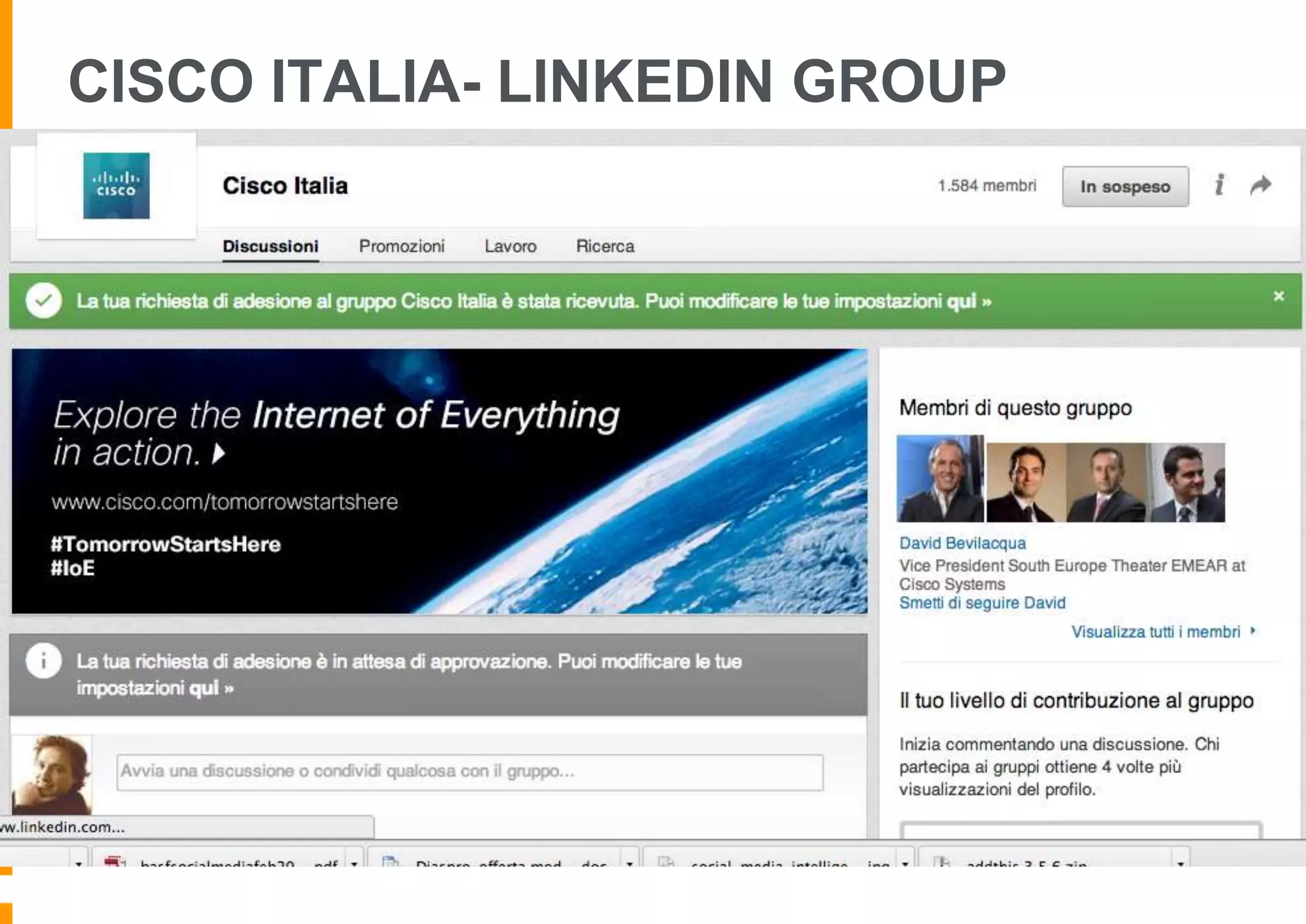
Task: Click the green banner checkmark icon
Action: click(43, 300)
